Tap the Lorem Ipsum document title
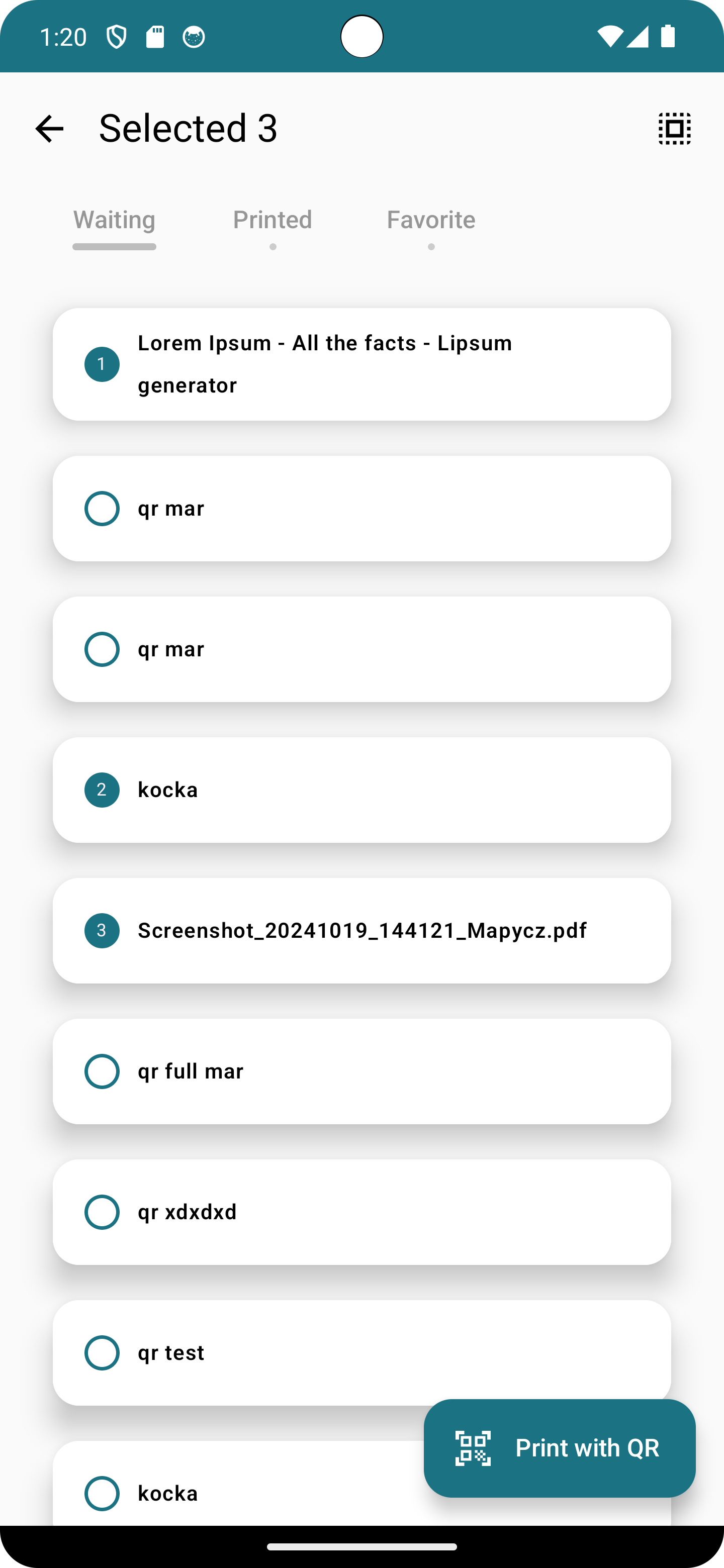This screenshot has width=724, height=1568. [x=325, y=364]
